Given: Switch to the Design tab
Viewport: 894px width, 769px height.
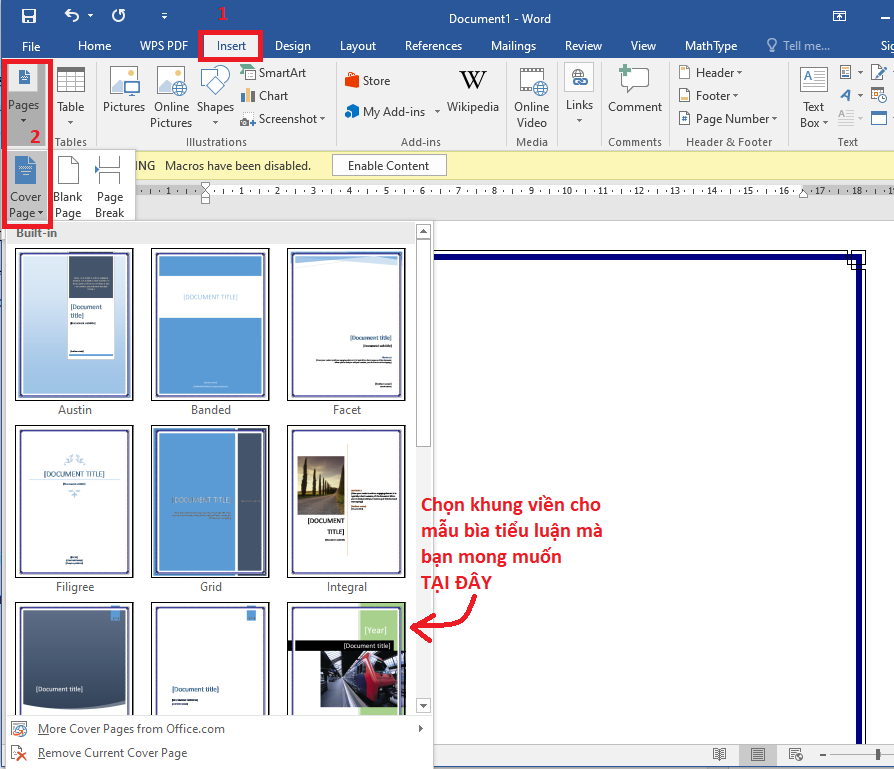Looking at the screenshot, I should coord(292,46).
